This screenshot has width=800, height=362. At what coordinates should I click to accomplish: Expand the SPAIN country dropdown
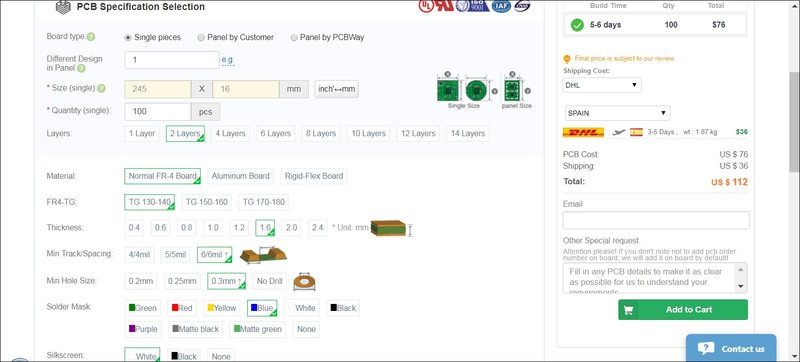(x=617, y=113)
